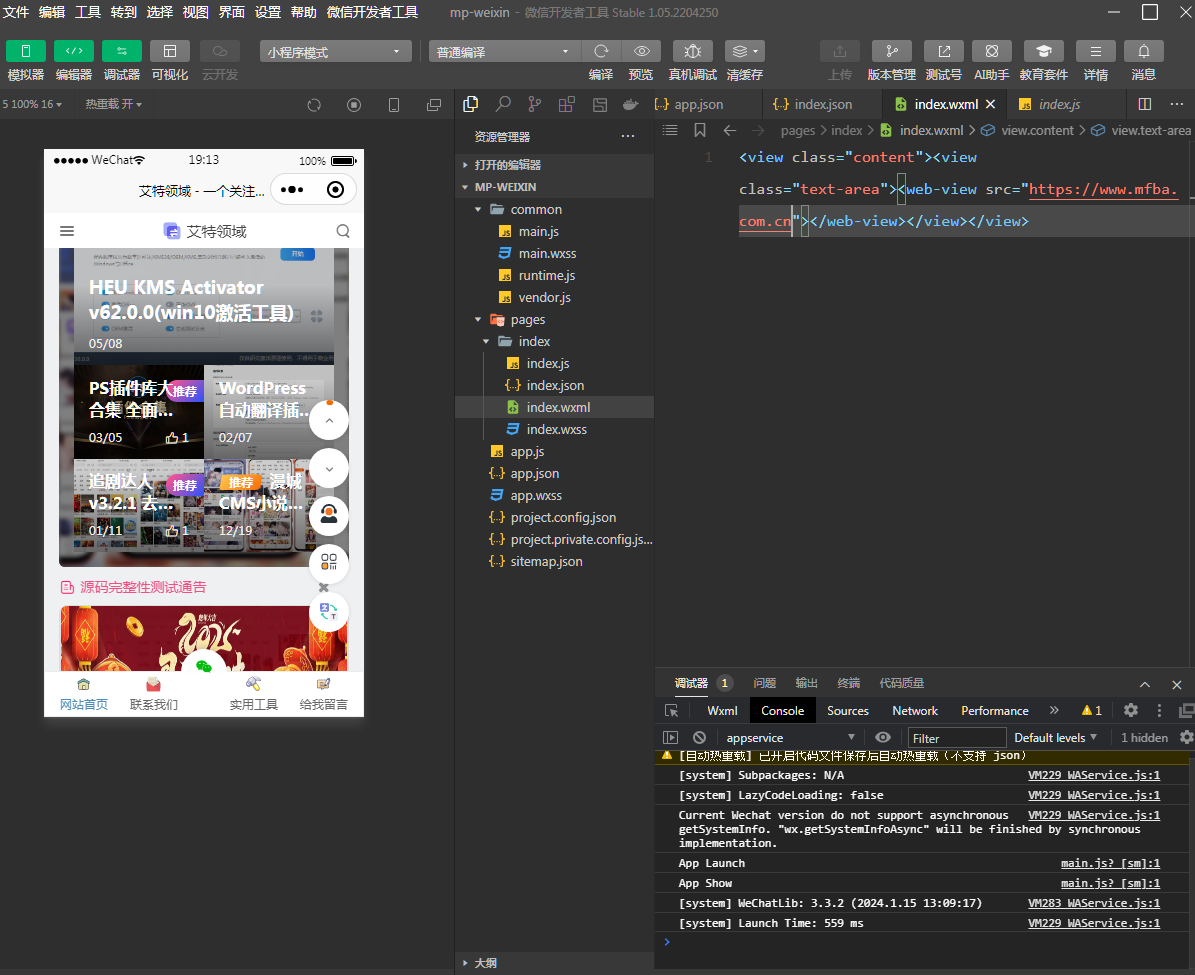The width and height of the screenshot is (1195, 975).
Task: Open the test account icon
Action: coord(944,51)
